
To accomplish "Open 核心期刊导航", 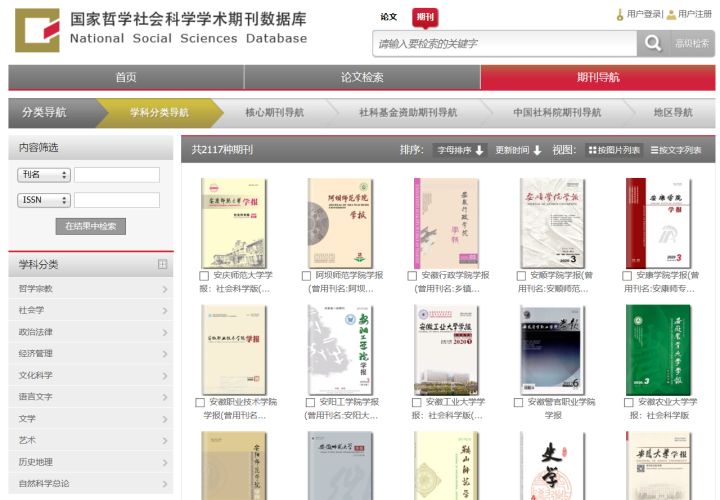I will point(275,112).
